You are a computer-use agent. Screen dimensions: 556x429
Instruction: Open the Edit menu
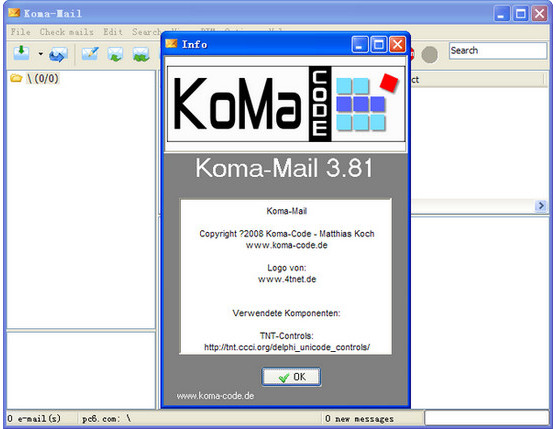(113, 32)
